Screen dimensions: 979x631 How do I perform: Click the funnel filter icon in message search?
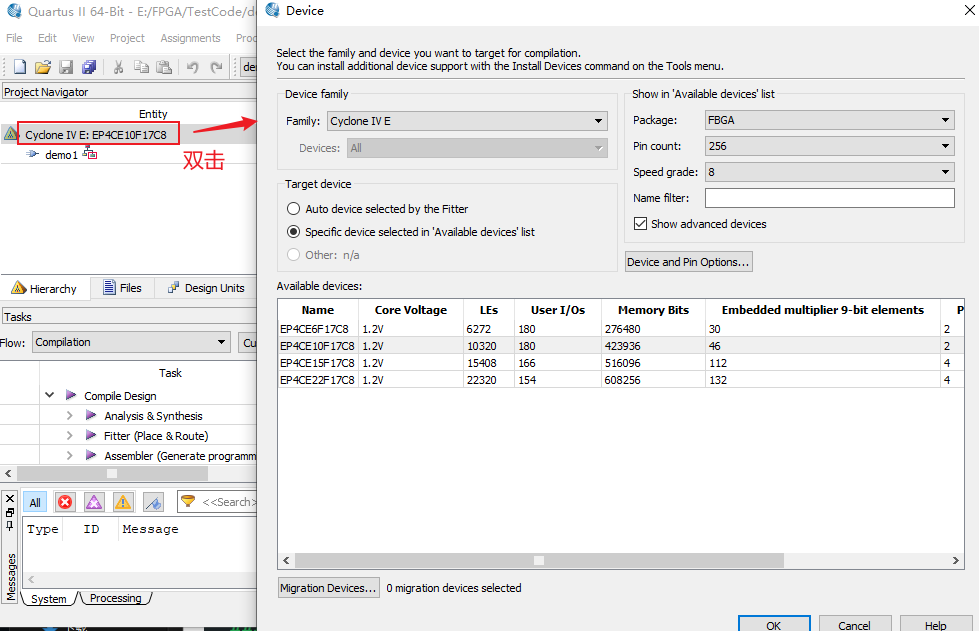(x=188, y=501)
